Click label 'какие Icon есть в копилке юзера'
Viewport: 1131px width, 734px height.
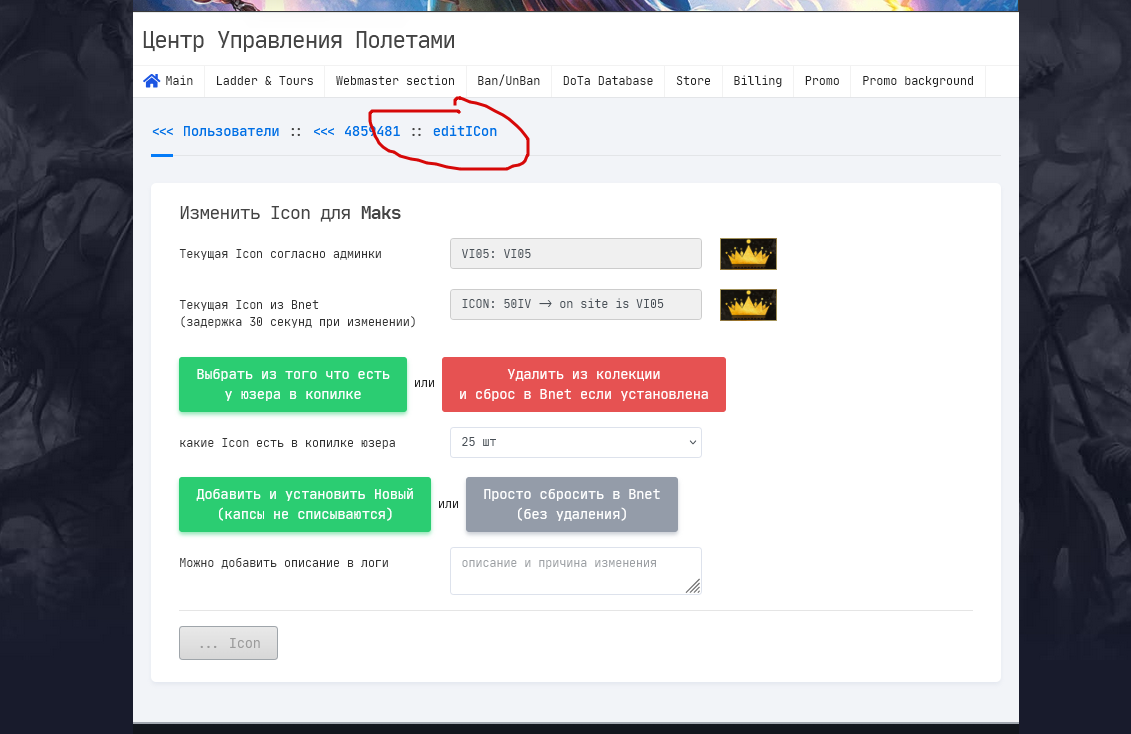click(x=287, y=443)
